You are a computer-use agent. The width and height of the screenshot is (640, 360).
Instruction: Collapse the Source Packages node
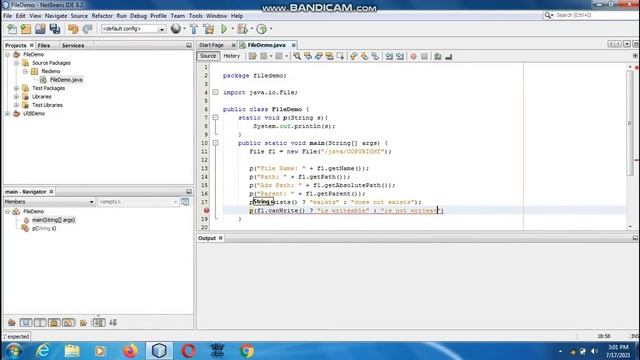(x=16, y=63)
